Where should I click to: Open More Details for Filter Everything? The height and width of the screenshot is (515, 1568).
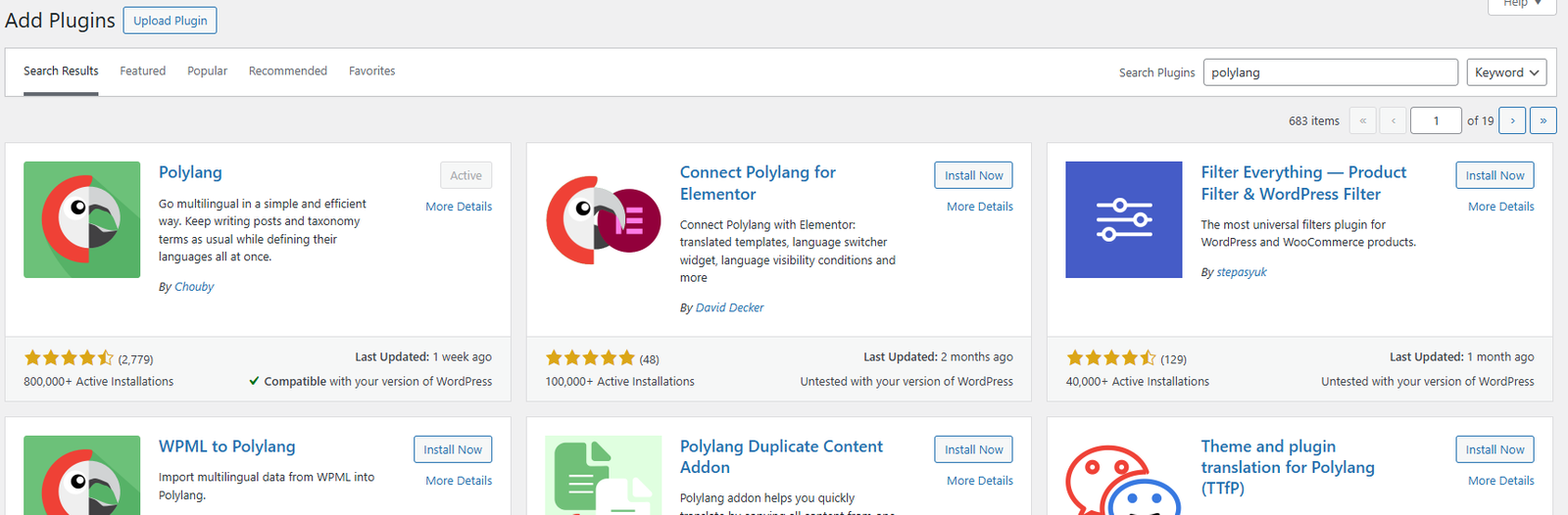pyautogui.click(x=1501, y=207)
